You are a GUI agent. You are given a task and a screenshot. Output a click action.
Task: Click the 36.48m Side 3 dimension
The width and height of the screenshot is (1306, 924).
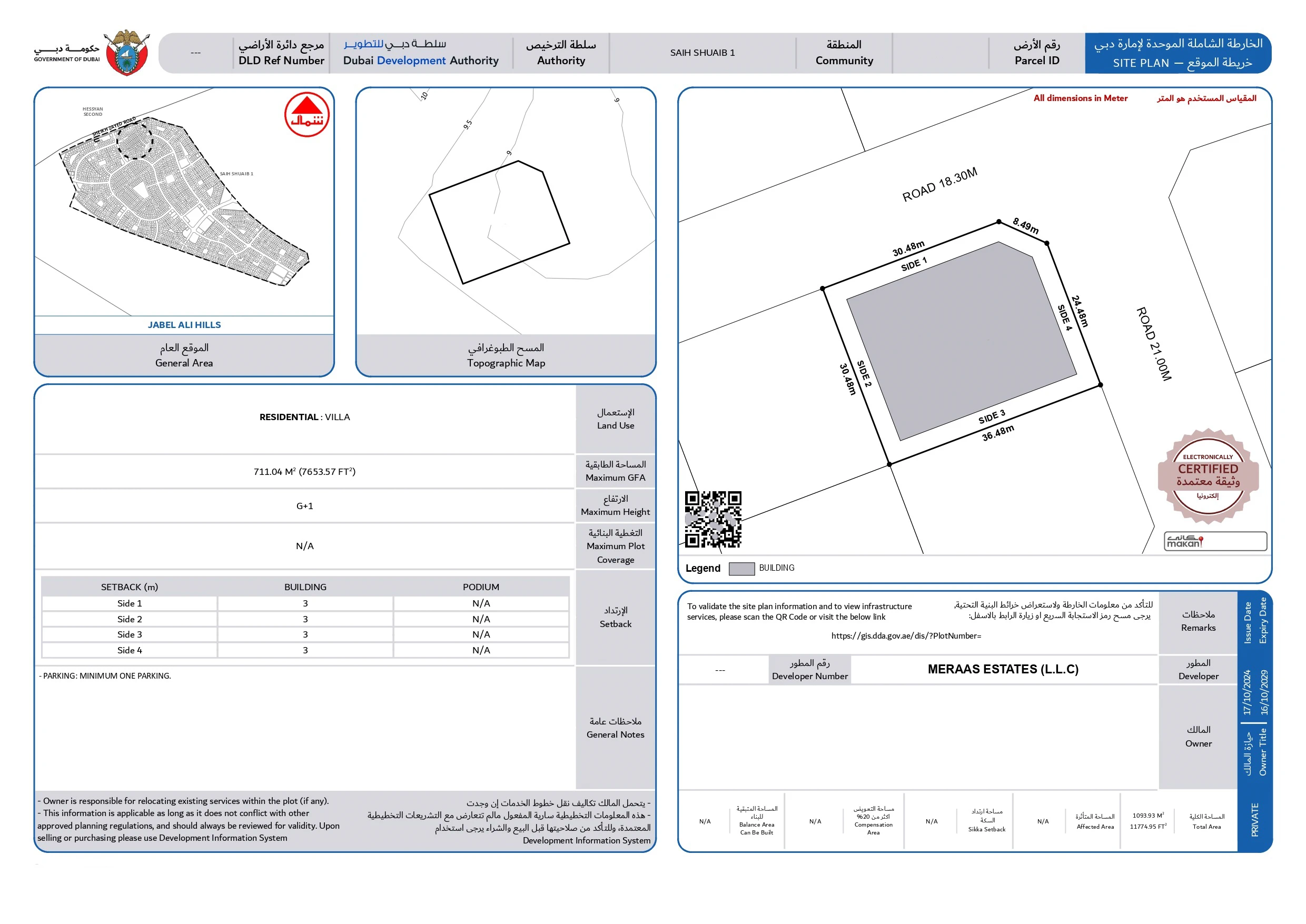coord(998,433)
